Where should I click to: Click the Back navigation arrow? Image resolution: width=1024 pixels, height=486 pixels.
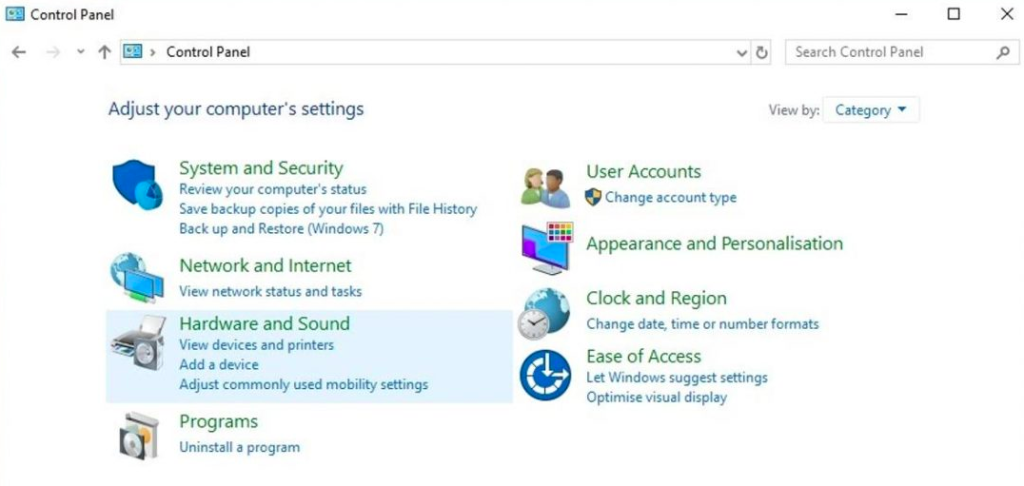coord(19,52)
